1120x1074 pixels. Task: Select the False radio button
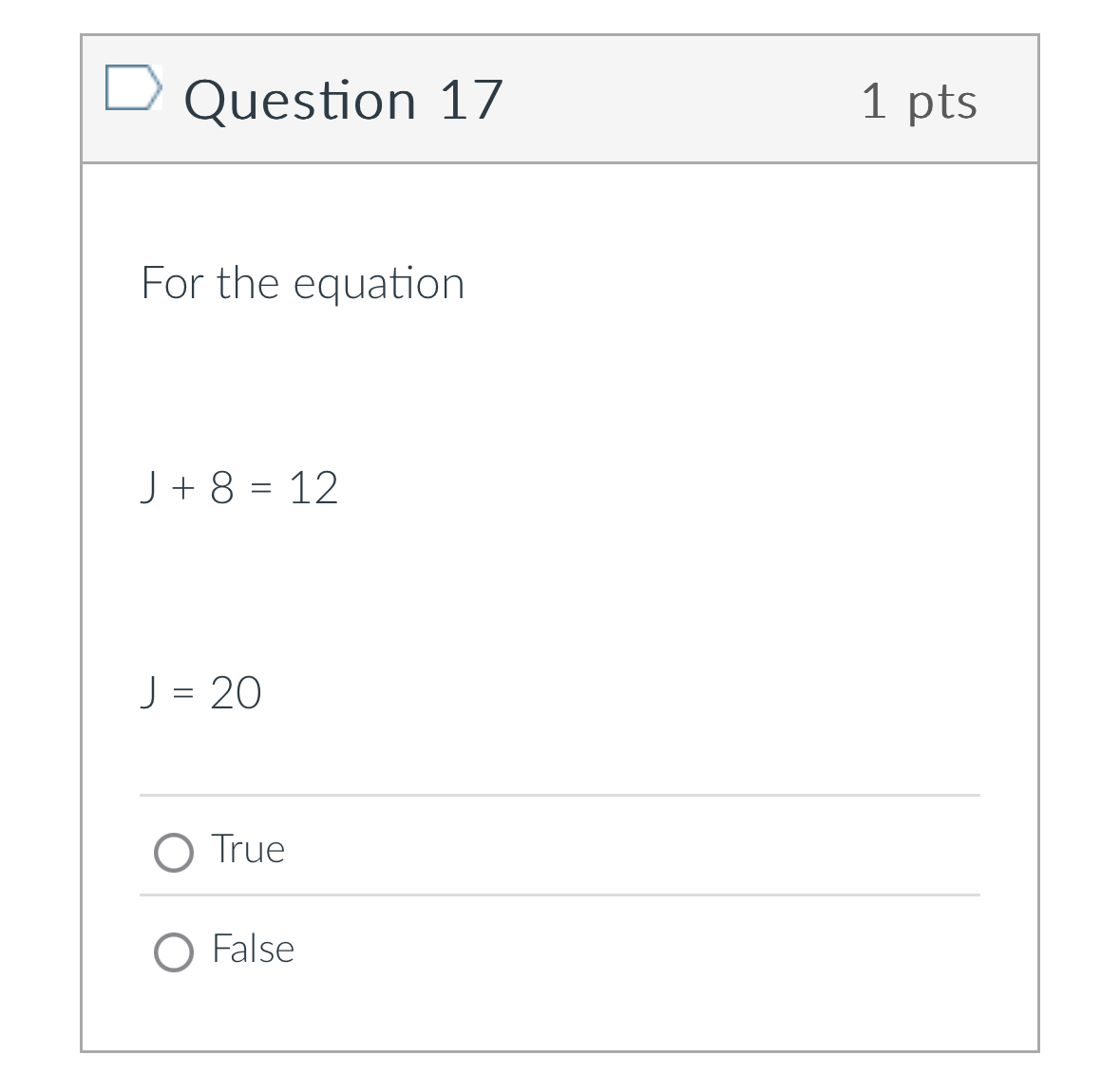[x=173, y=951]
